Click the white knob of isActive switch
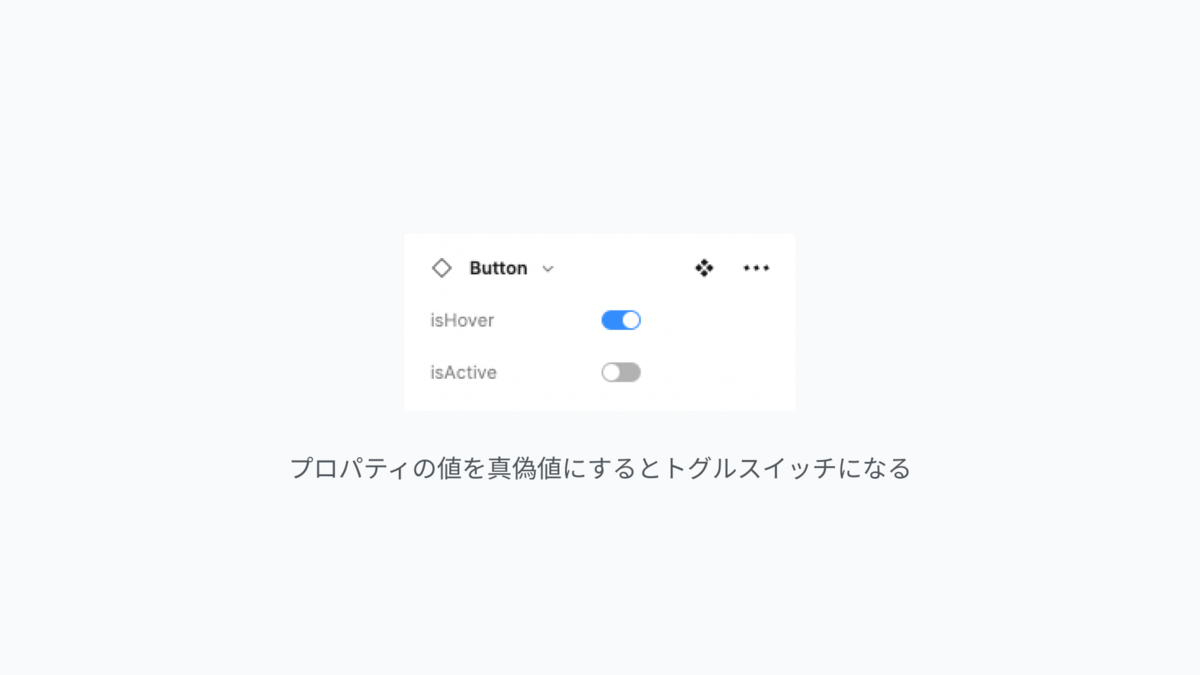The height and width of the screenshot is (675, 1200). (611, 372)
